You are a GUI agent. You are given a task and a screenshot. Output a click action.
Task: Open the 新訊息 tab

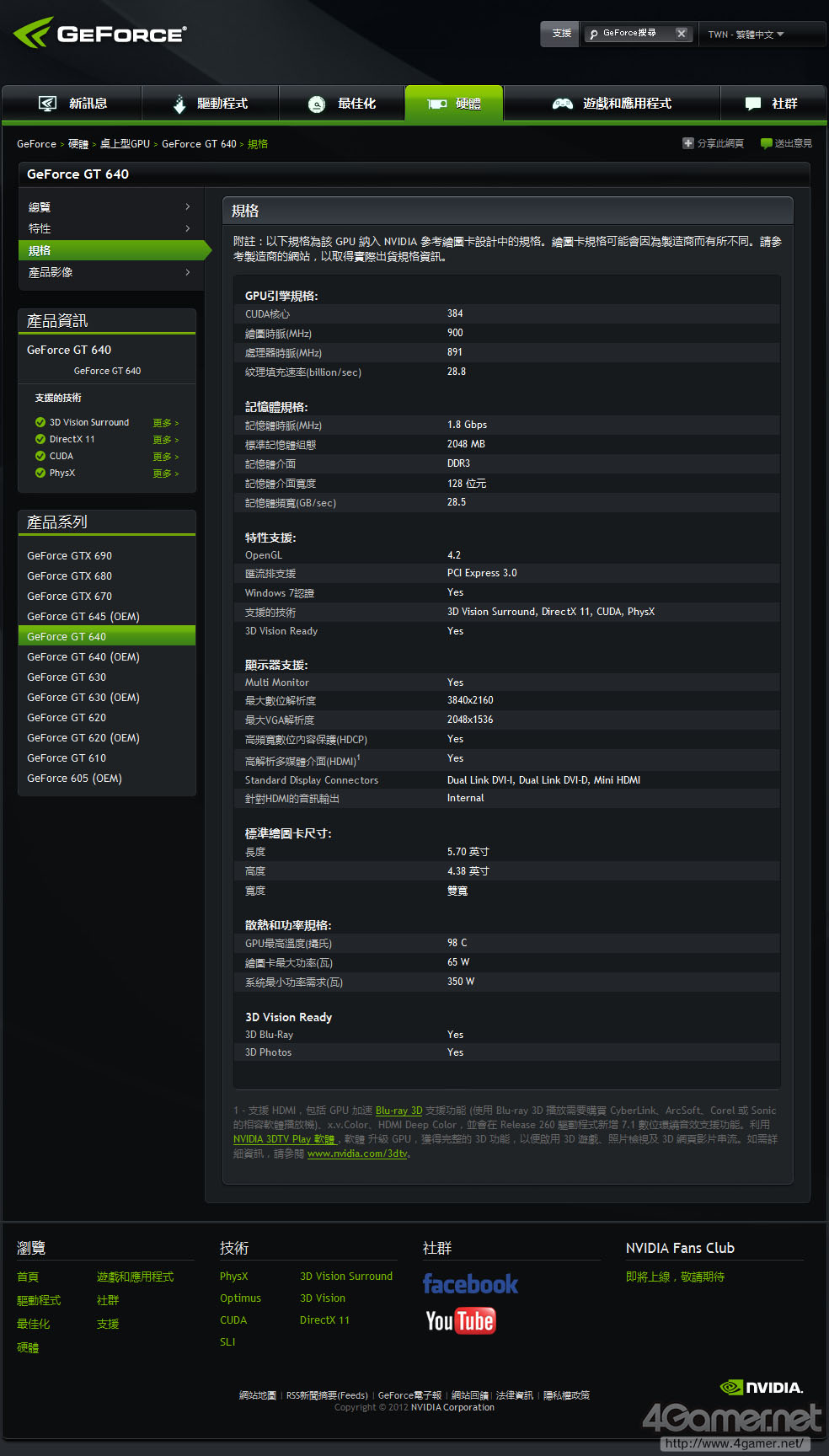72,104
